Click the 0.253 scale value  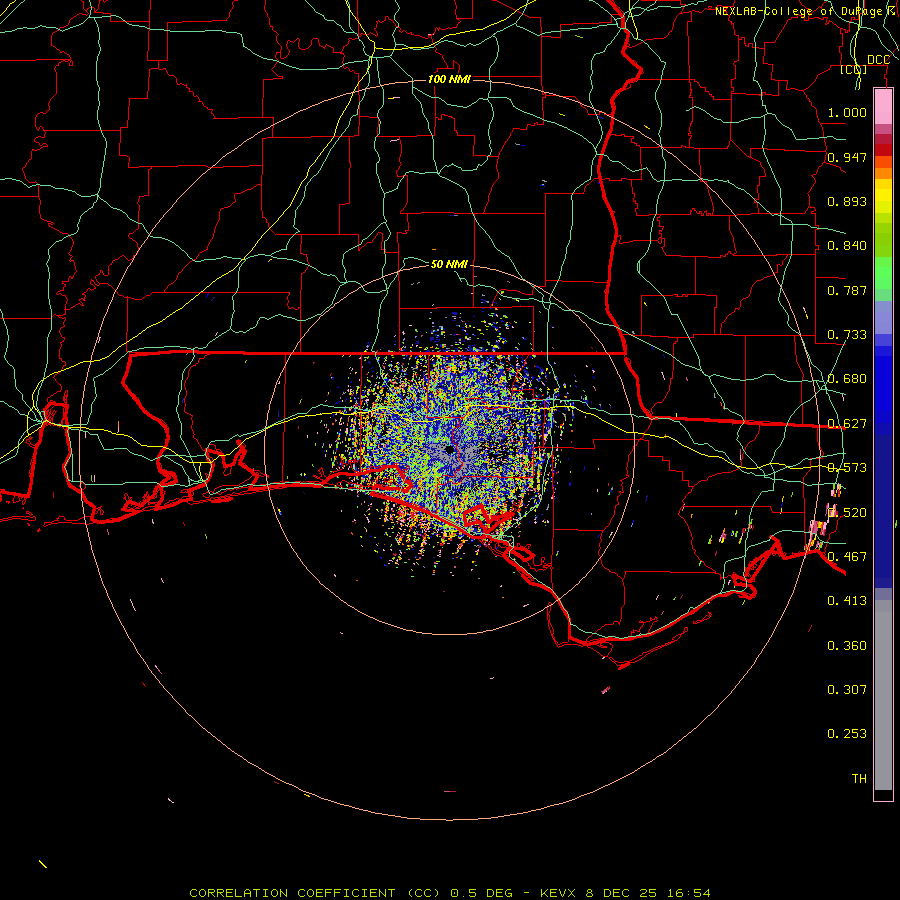[847, 734]
